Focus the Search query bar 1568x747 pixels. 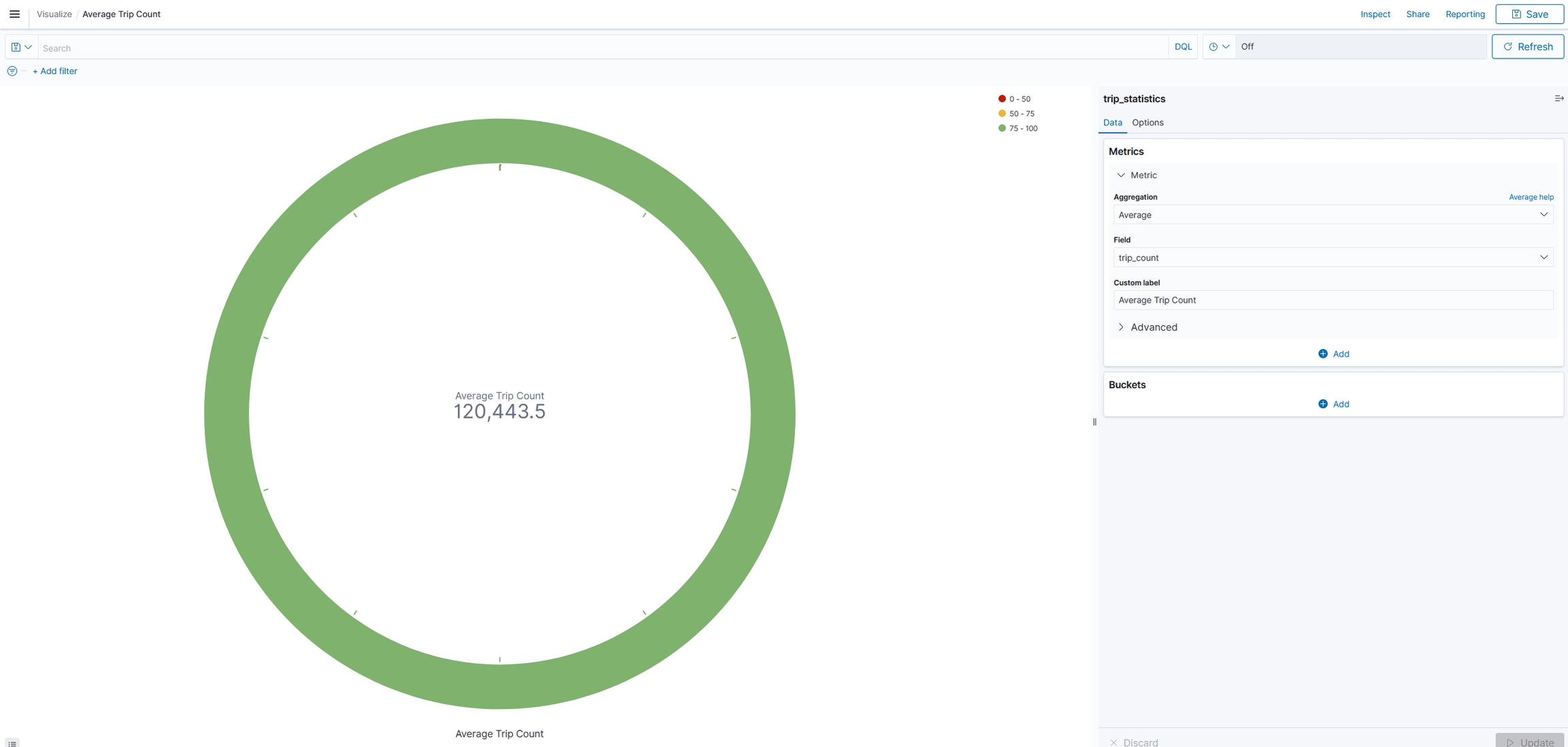(x=603, y=48)
